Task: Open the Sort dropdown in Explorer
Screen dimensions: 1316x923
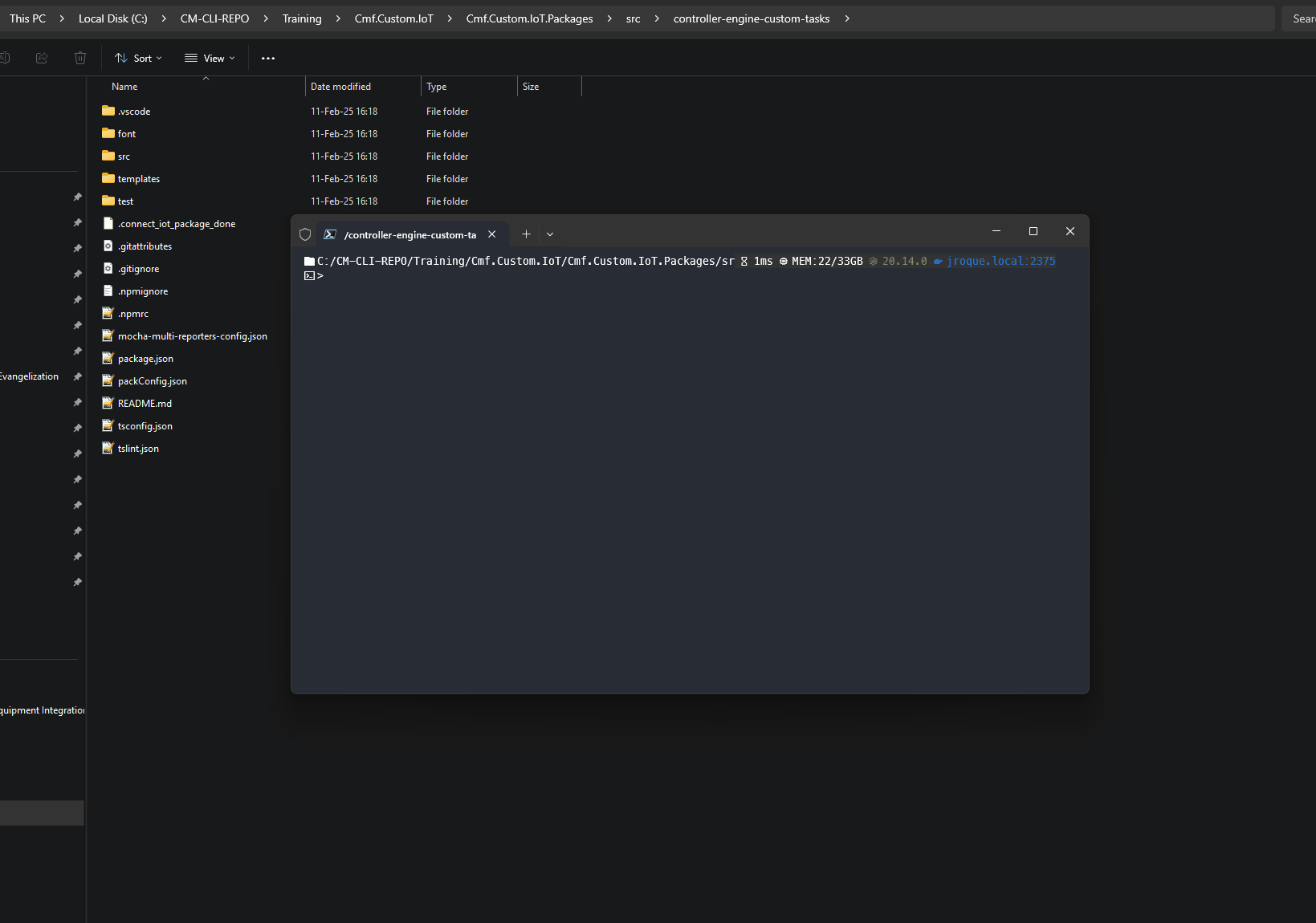Action: pyautogui.click(x=138, y=58)
